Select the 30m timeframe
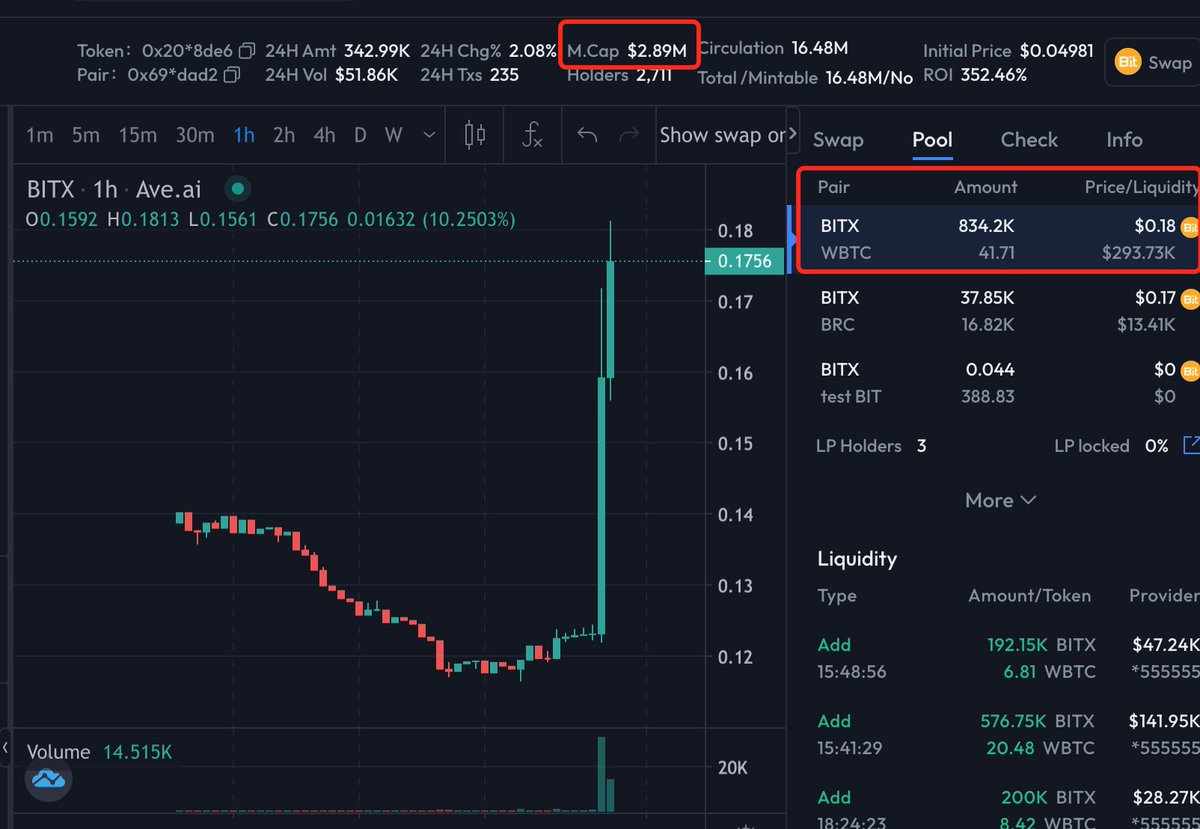Screen dimensions: 1200x829 point(194,135)
